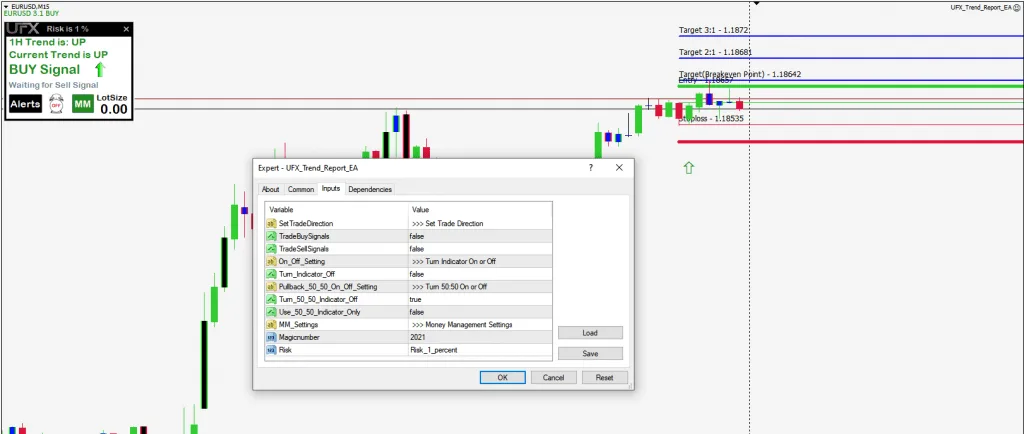This screenshot has height=434, width=1024.
Task: Click the green MM money management button
Action: (x=82, y=104)
